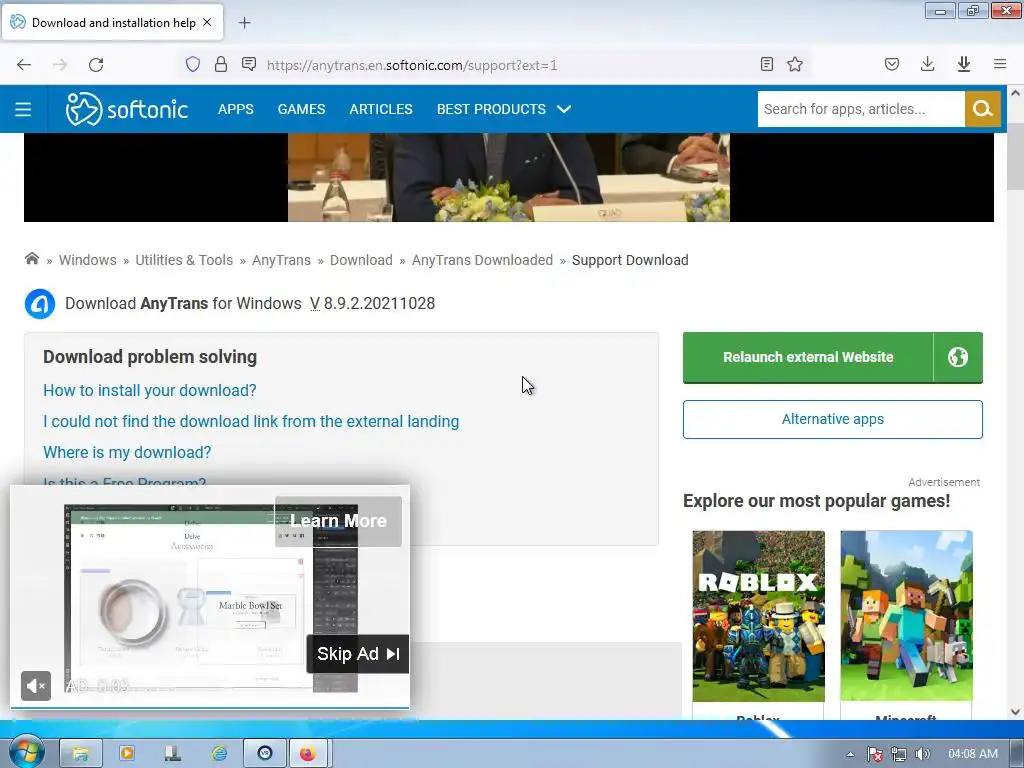
Task: Click the Alternative apps button
Action: pyautogui.click(x=833, y=419)
